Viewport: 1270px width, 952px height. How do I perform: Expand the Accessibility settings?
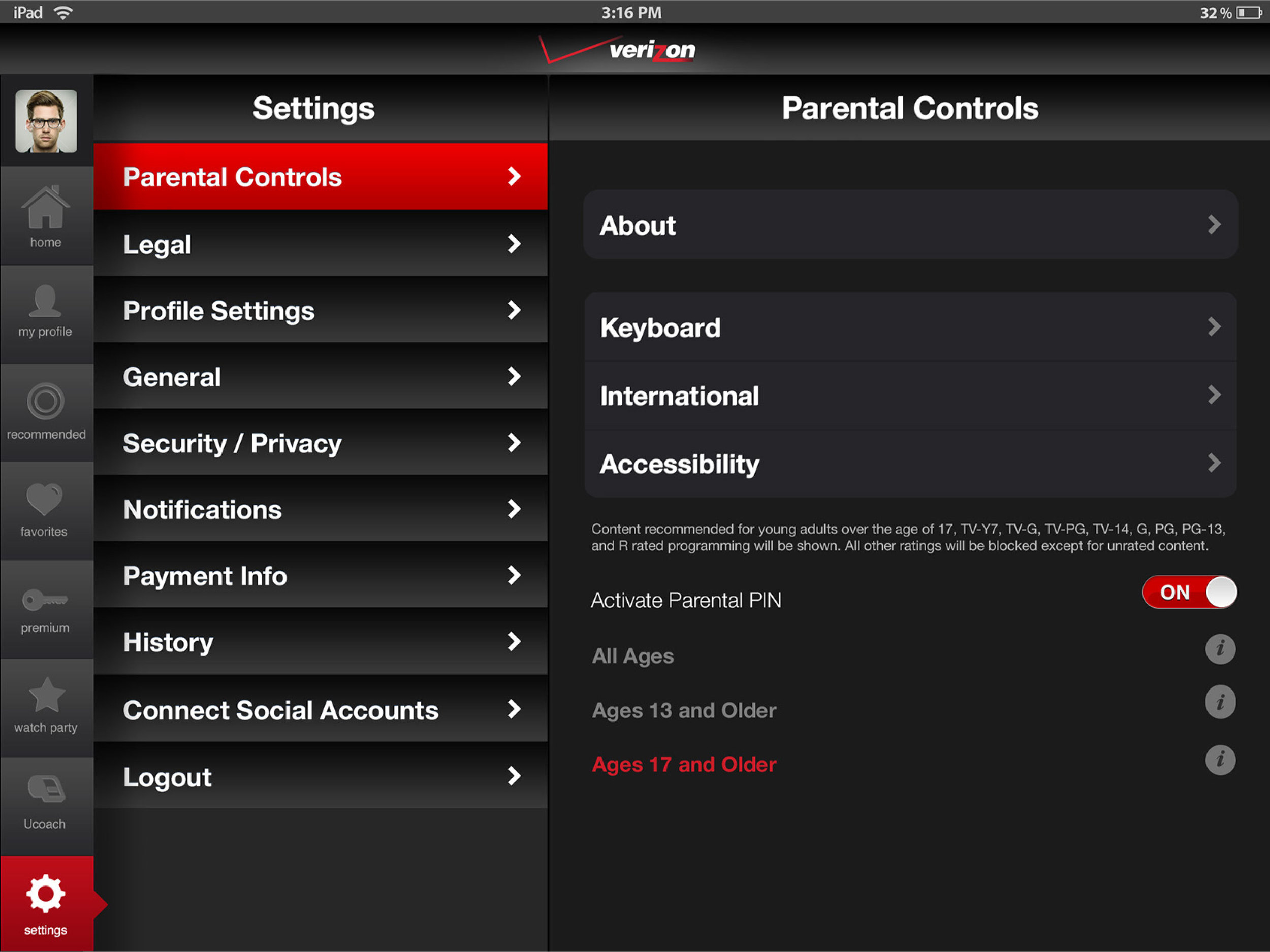[x=910, y=464]
